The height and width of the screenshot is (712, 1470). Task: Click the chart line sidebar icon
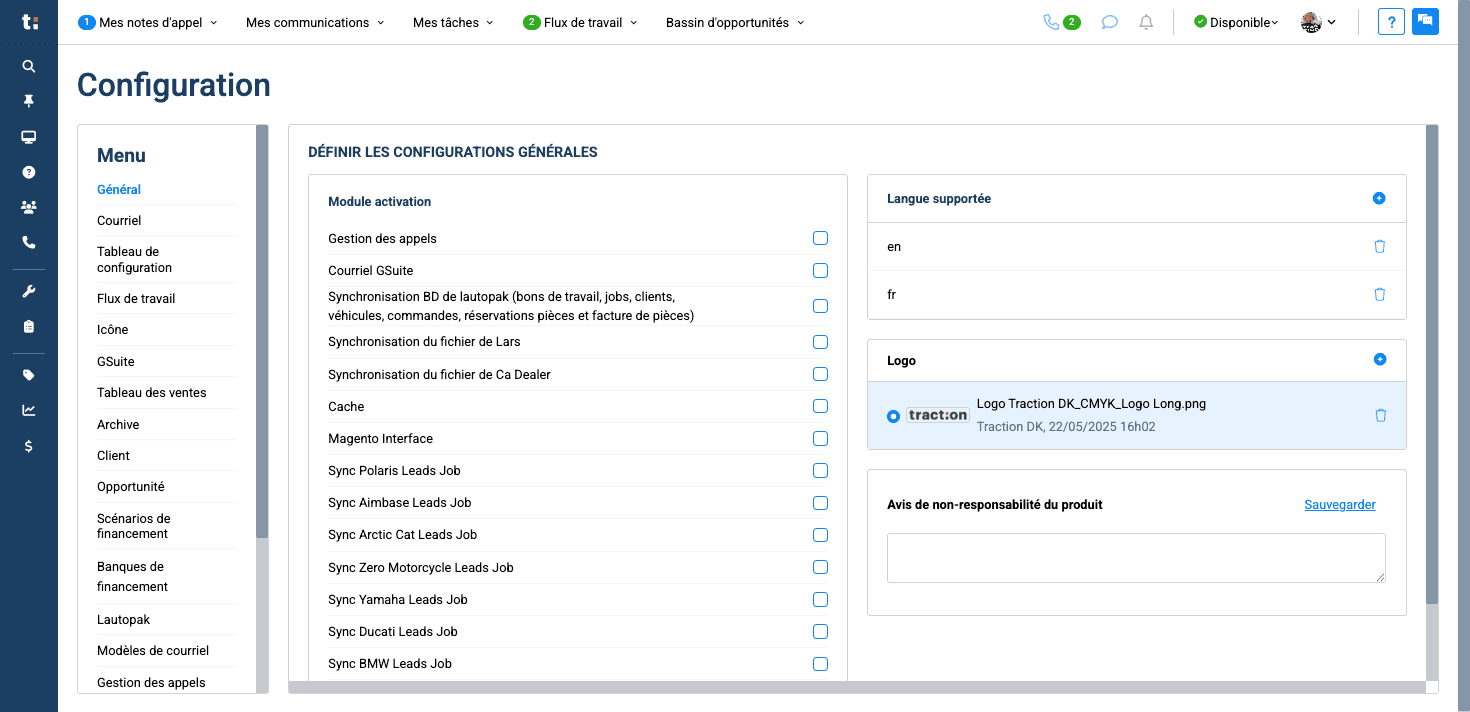(x=29, y=410)
